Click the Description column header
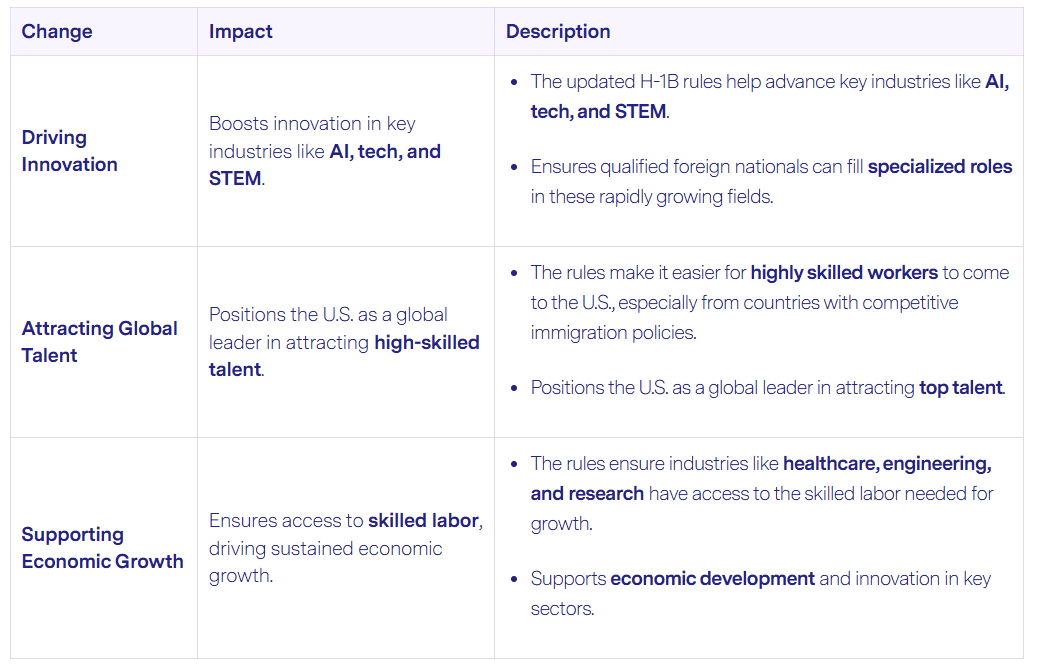The image size is (1040, 668). point(558,31)
